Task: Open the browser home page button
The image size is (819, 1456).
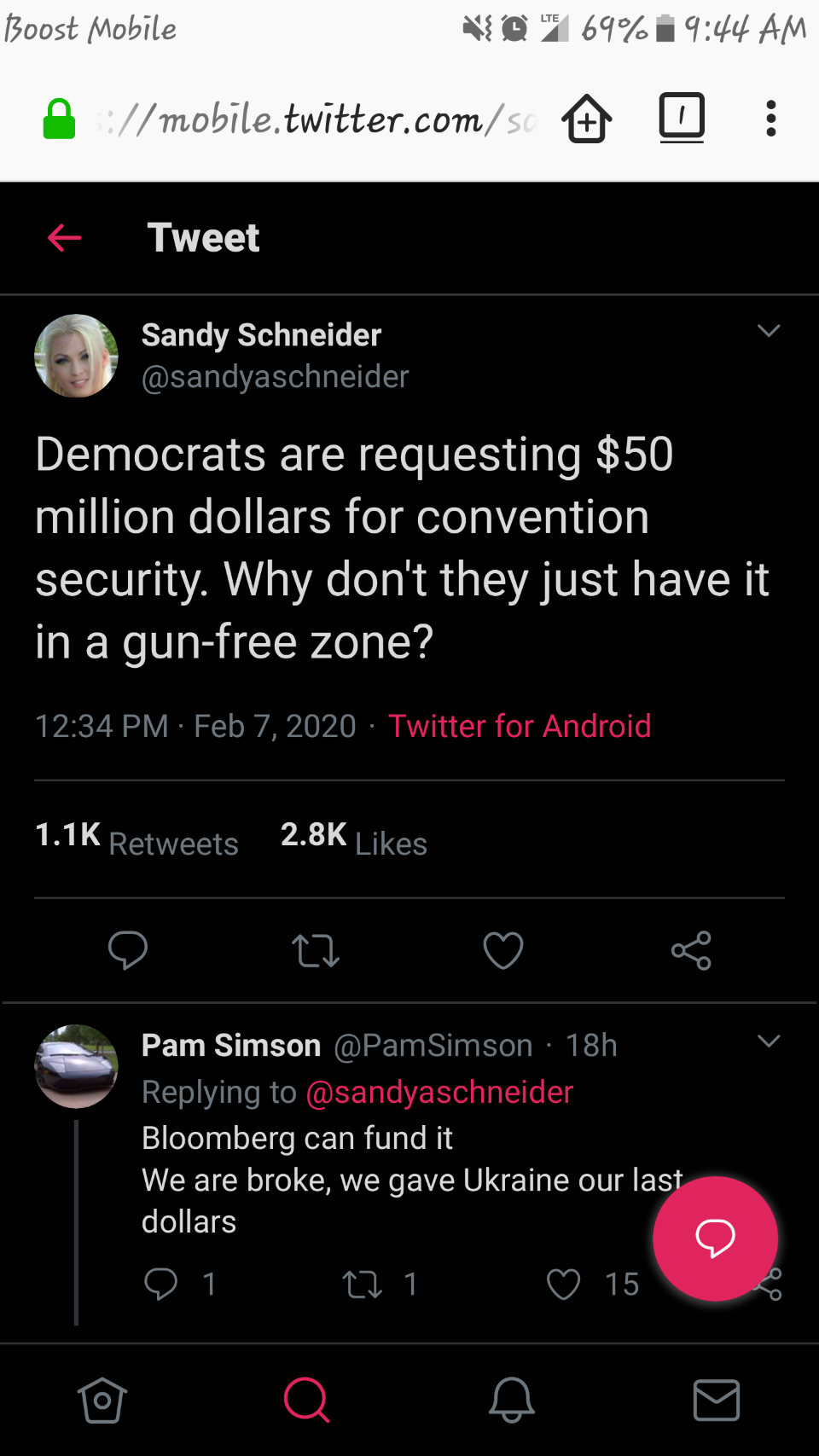Action: click(x=587, y=119)
